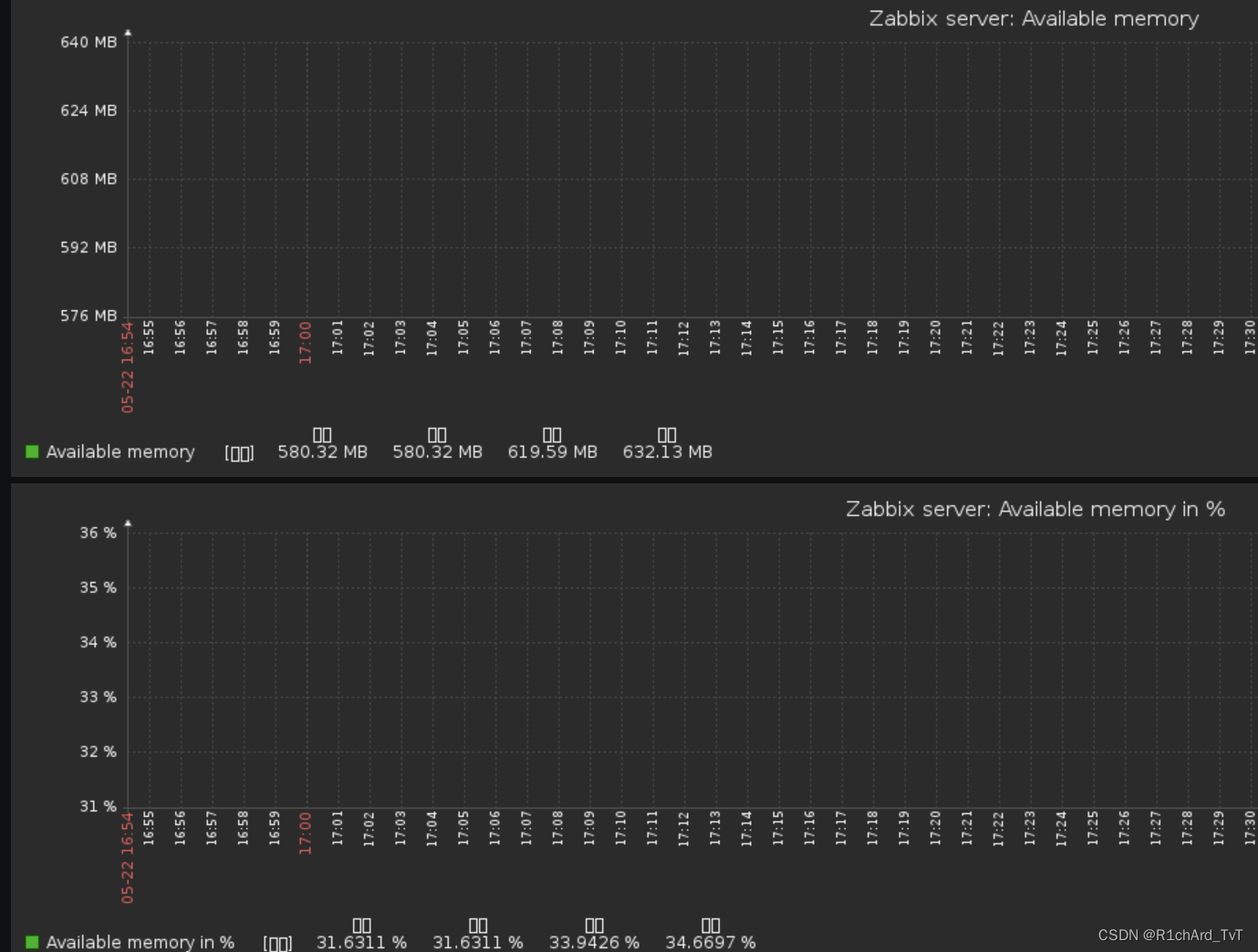Select the title "Zabbix server: Available memory in %"

pos(1036,509)
